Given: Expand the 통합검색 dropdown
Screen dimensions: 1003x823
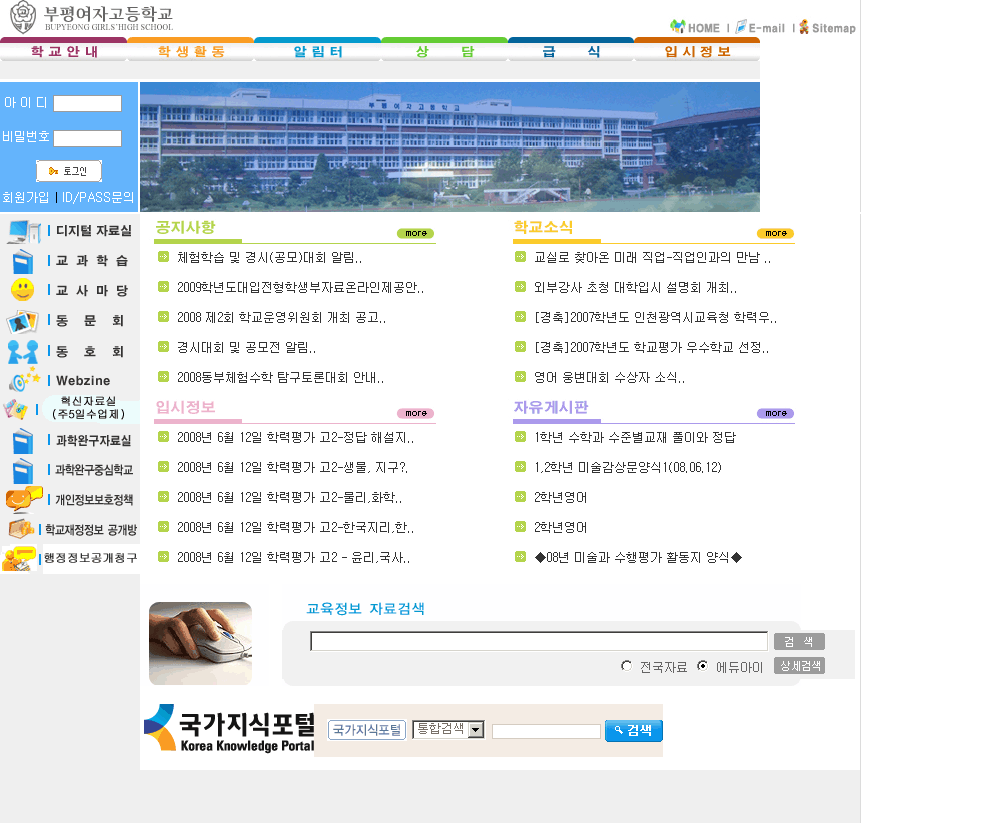Looking at the screenshot, I should [x=475, y=730].
